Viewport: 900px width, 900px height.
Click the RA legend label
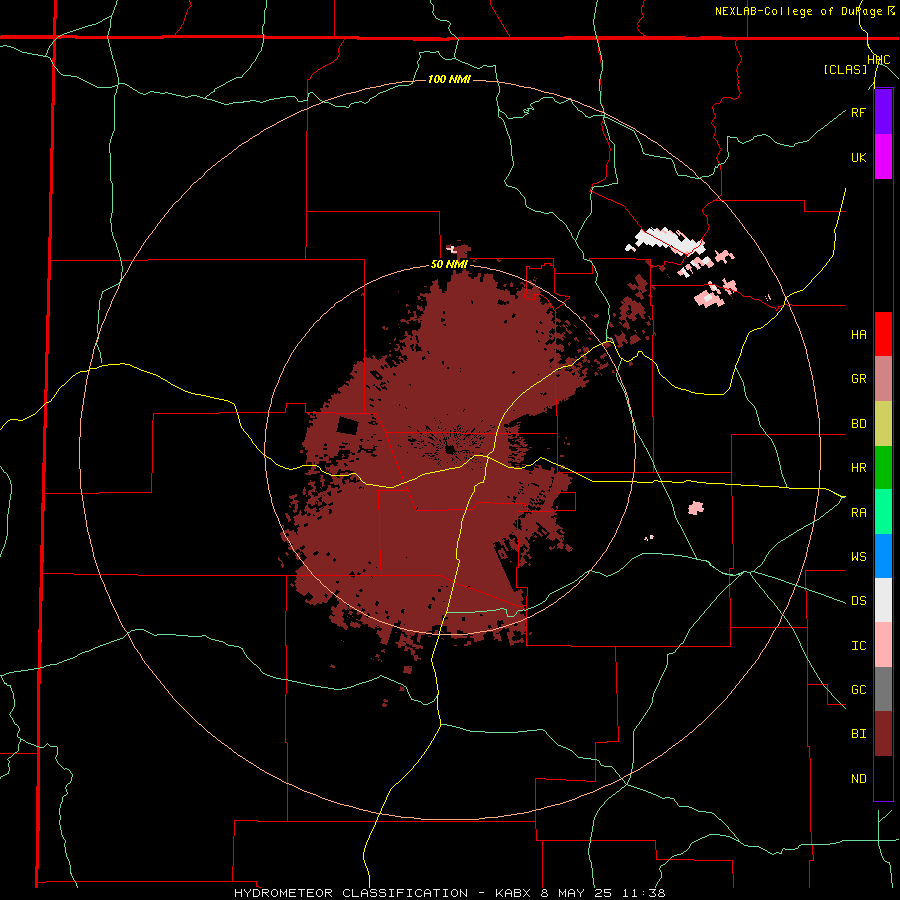pyautogui.click(x=858, y=513)
